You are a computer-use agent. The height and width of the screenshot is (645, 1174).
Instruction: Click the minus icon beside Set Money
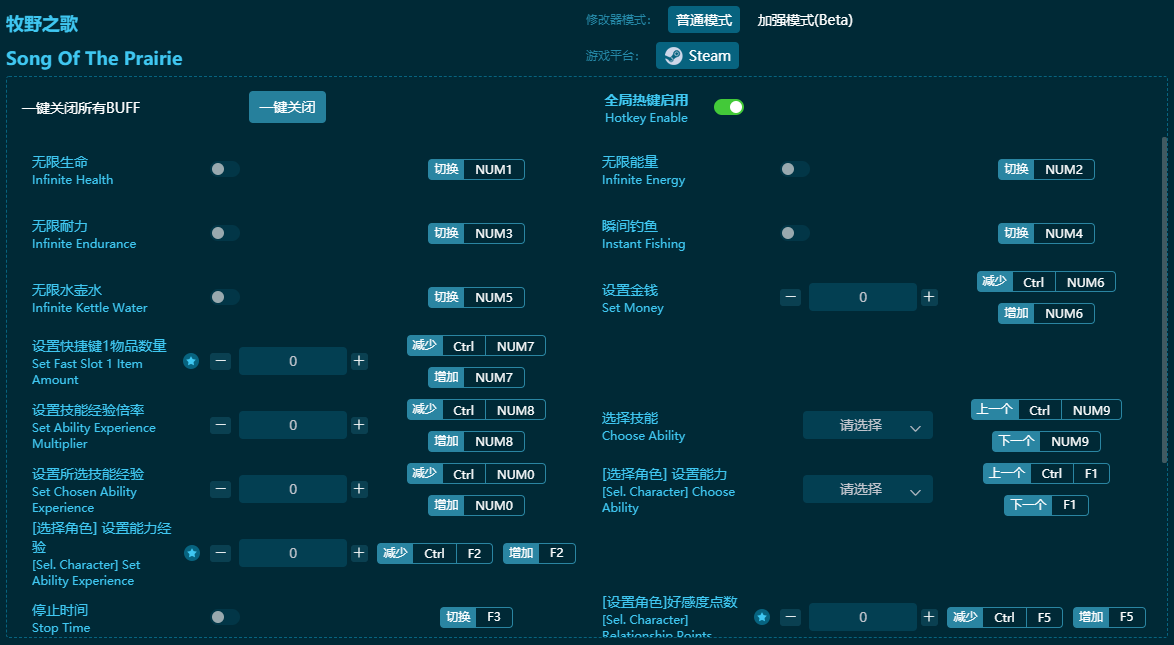click(790, 297)
